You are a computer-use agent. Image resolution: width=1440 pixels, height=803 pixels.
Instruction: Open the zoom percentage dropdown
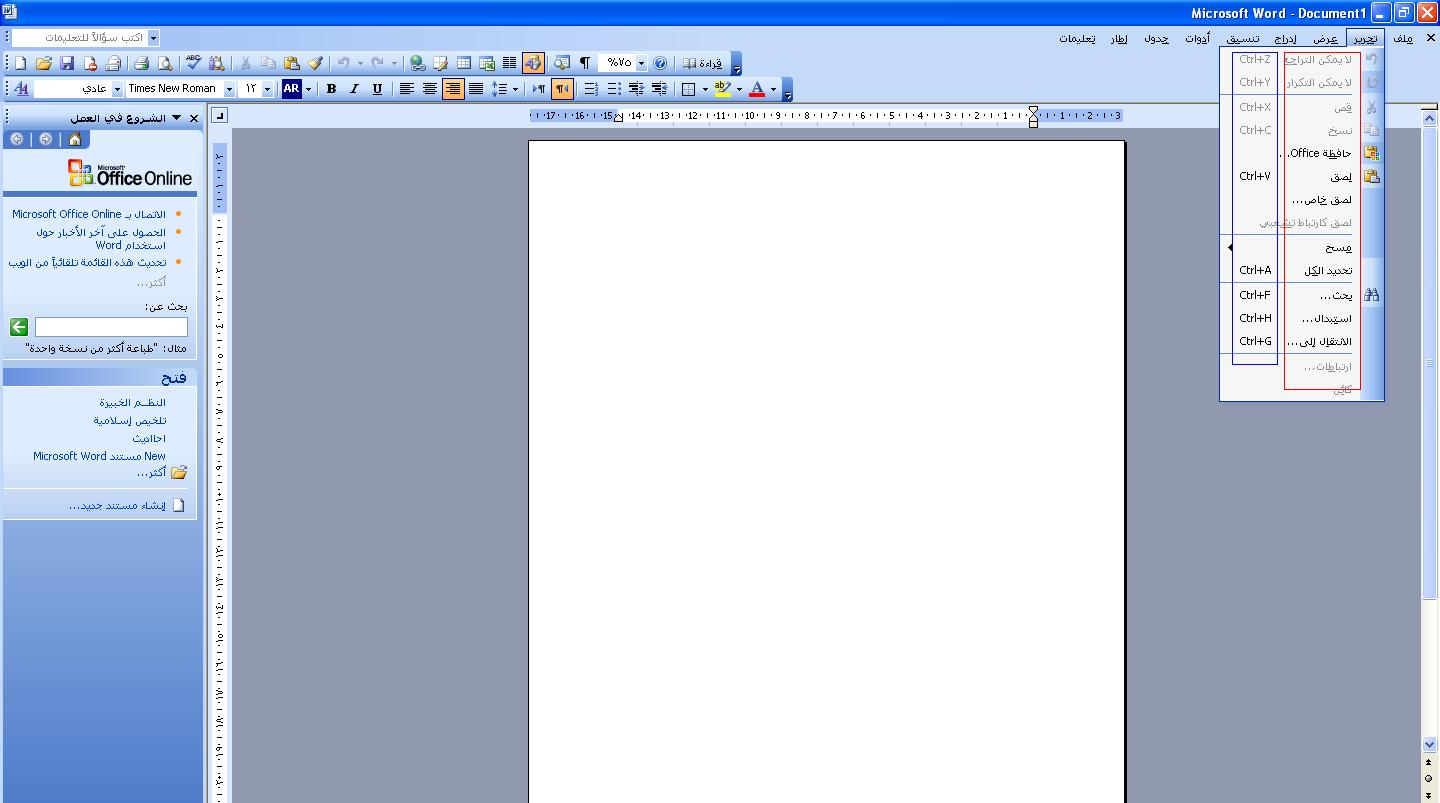click(x=641, y=63)
